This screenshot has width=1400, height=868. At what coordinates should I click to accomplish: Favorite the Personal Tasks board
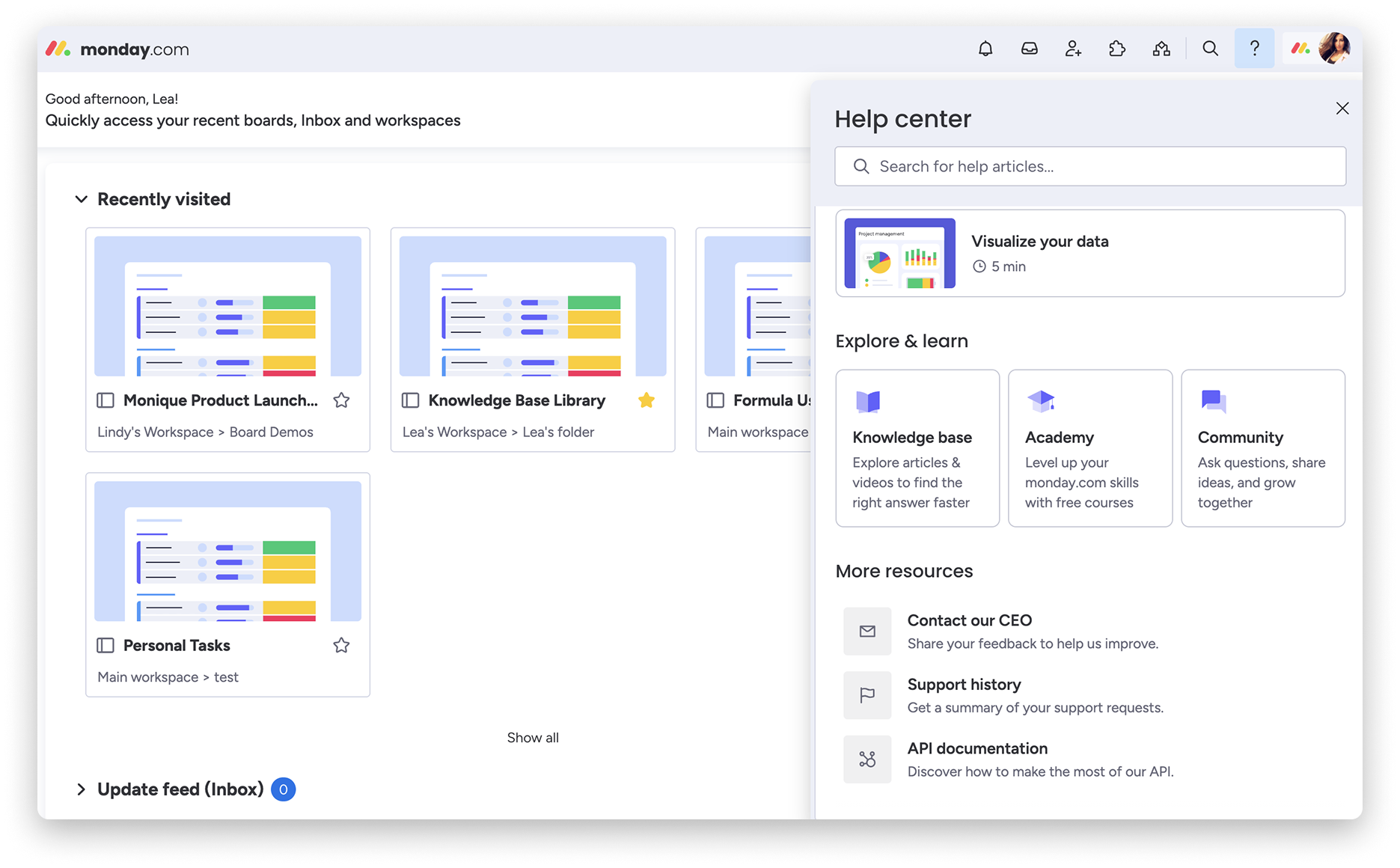point(341,645)
